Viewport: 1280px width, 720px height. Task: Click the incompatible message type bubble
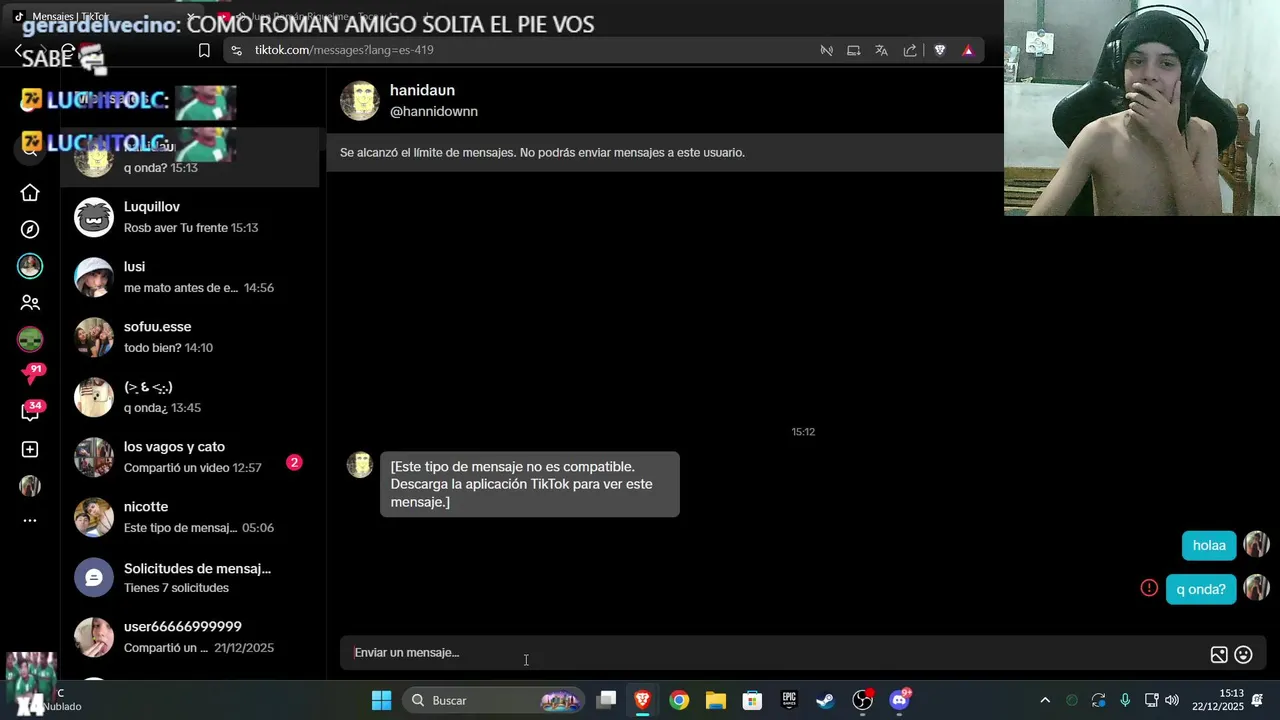(529, 484)
